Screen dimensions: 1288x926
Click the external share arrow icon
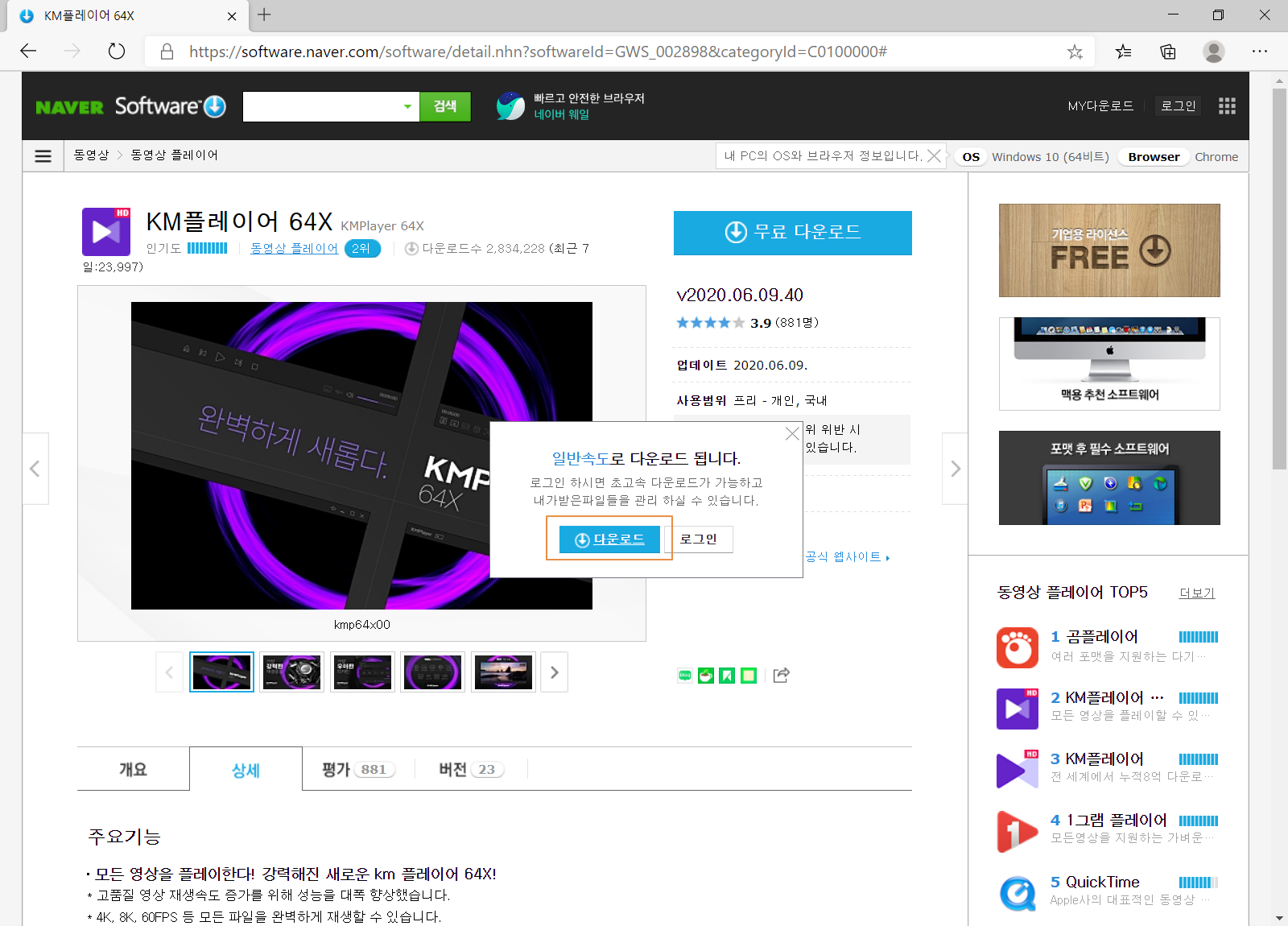click(x=781, y=676)
